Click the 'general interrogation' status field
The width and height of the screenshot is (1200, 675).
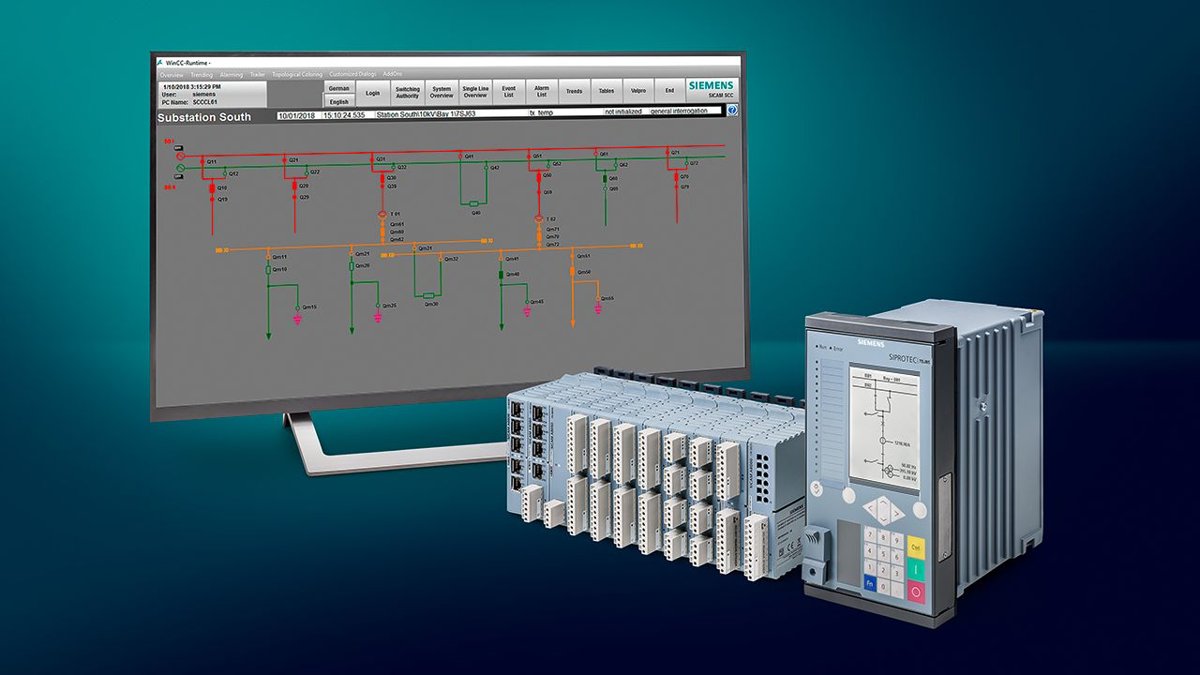pos(679,111)
